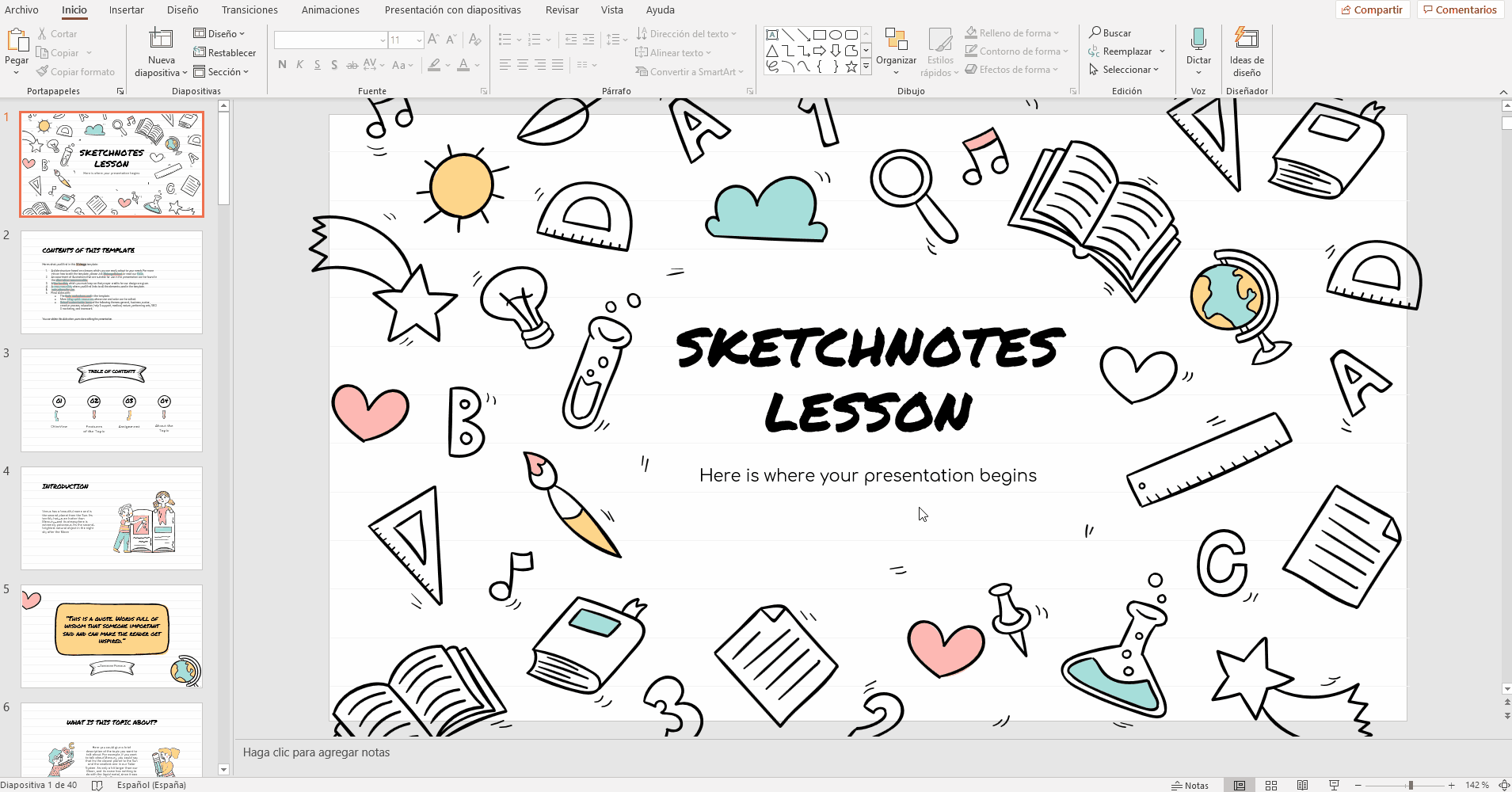Screen dimensions: 1512x792
Task: Toggle Notas pane in status bar
Action: pos(1190,786)
